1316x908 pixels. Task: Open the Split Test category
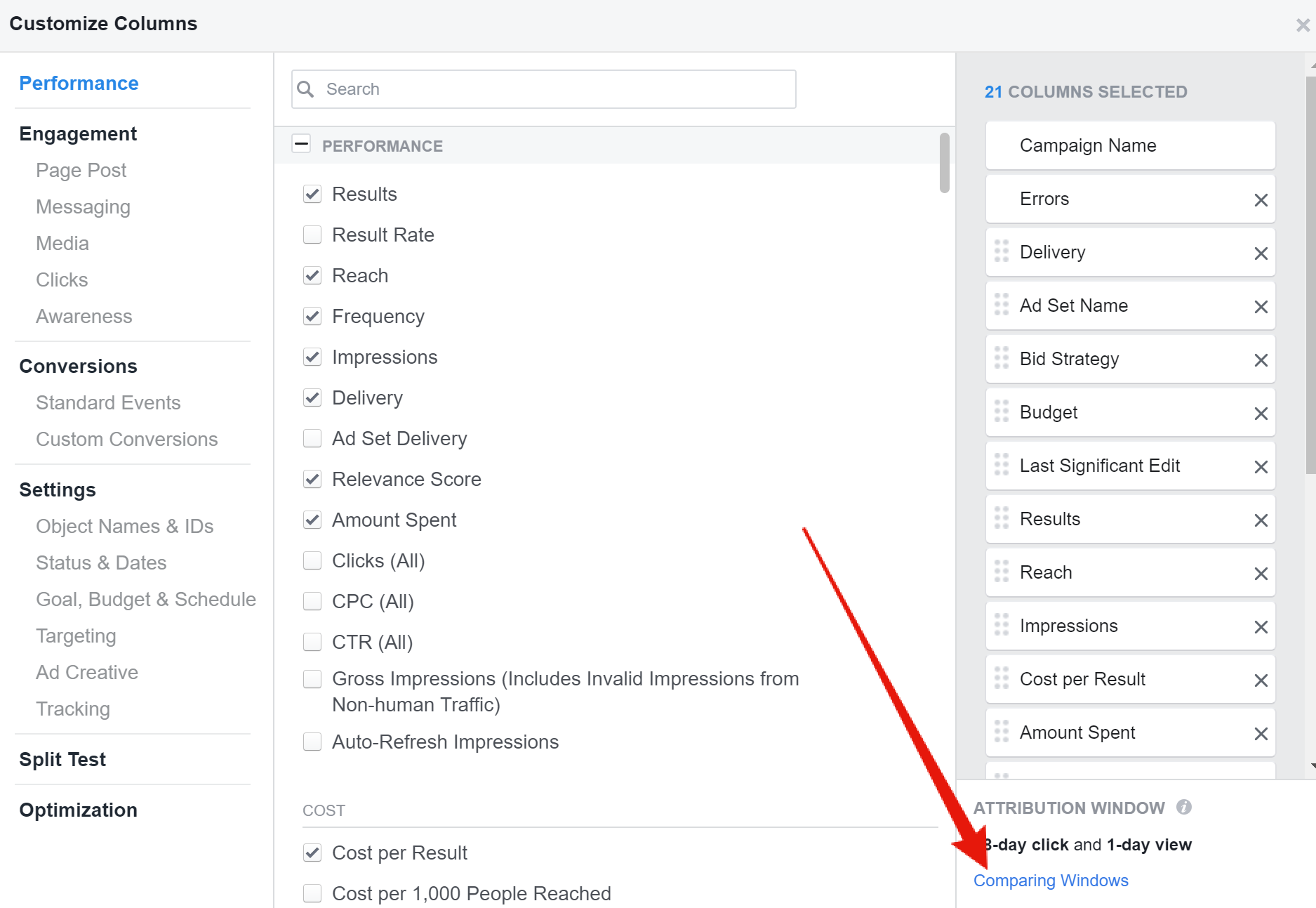[62, 759]
